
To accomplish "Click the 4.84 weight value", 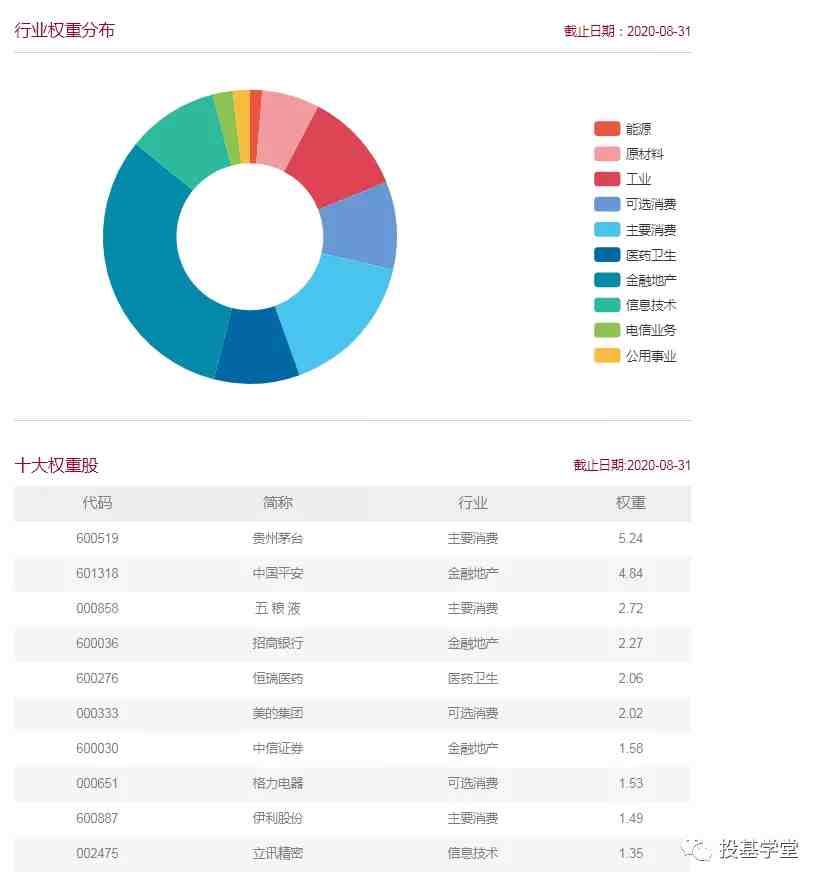I will 630,573.
